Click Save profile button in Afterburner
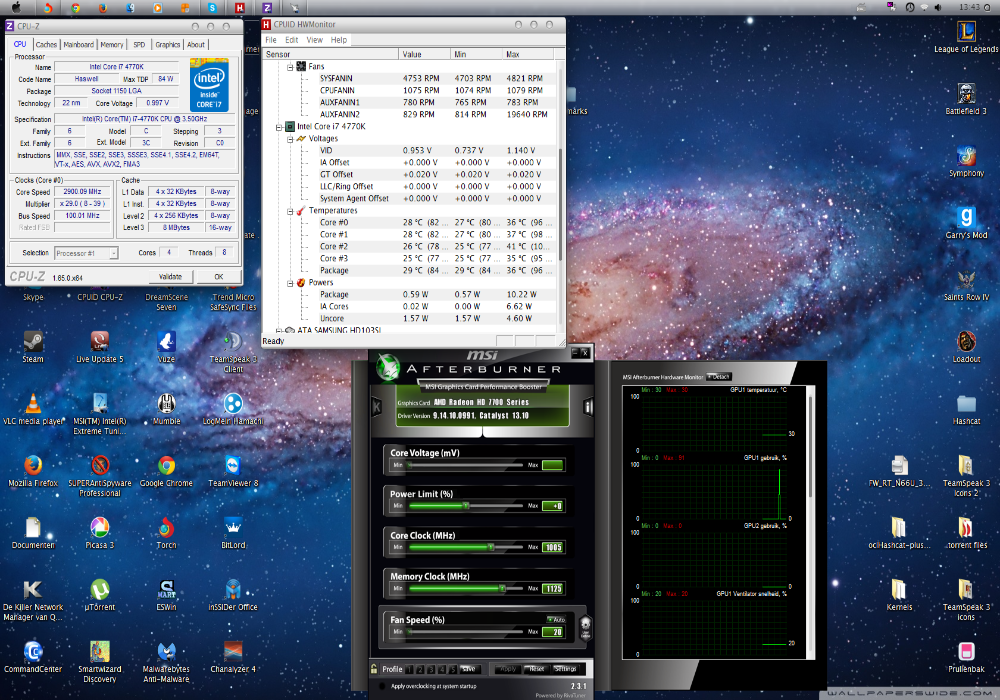This screenshot has width=1000, height=700. 469,669
